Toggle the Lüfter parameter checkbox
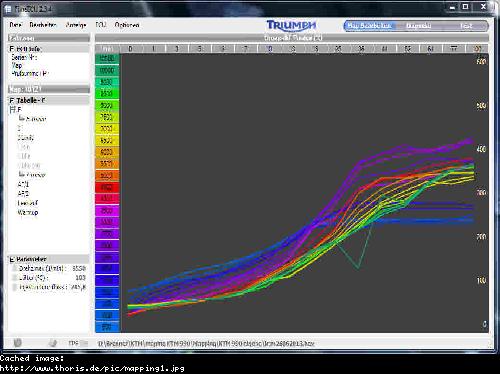Viewport: 500px width, 374px height. (x=14, y=278)
